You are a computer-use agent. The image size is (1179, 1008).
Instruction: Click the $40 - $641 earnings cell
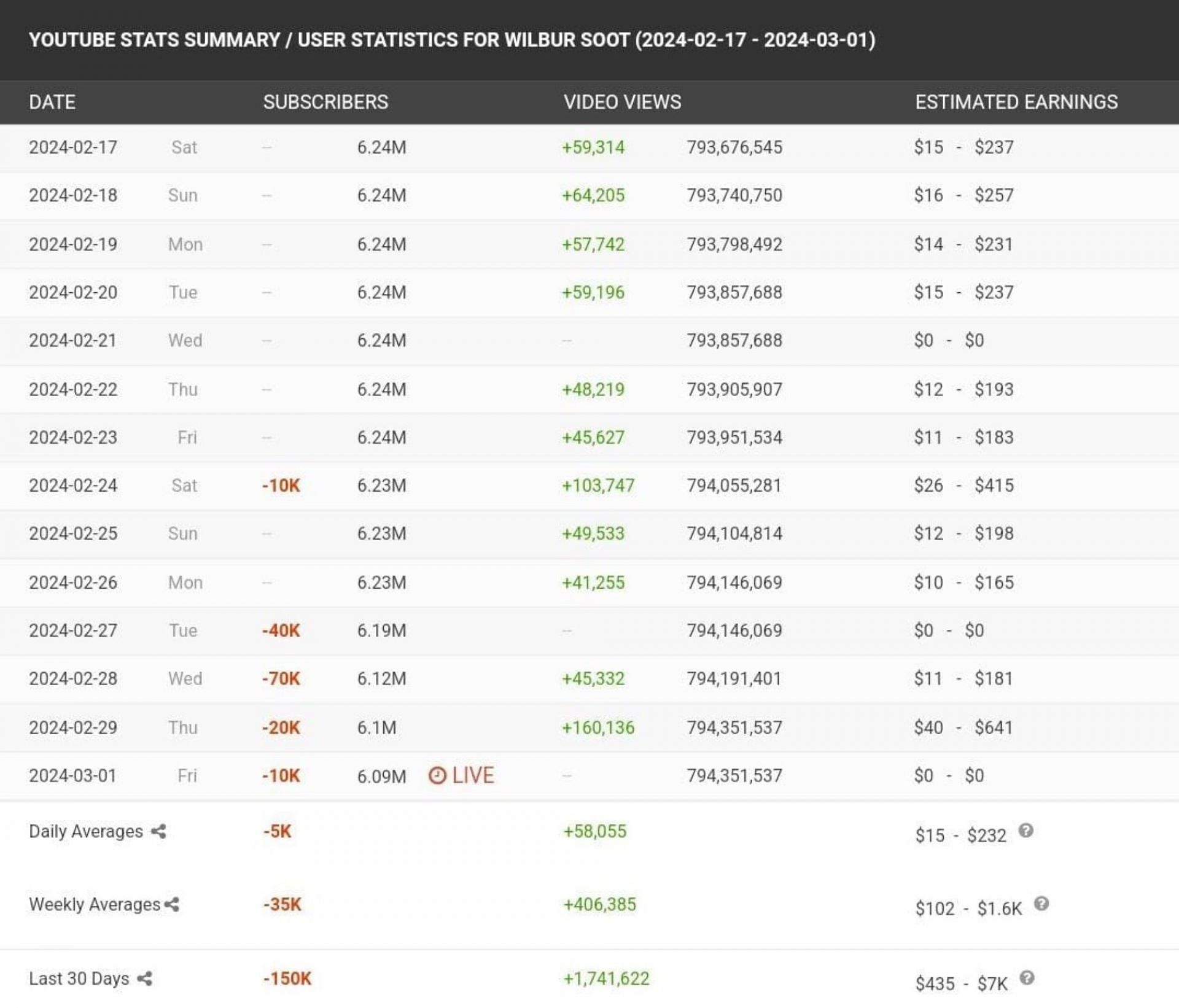click(963, 727)
